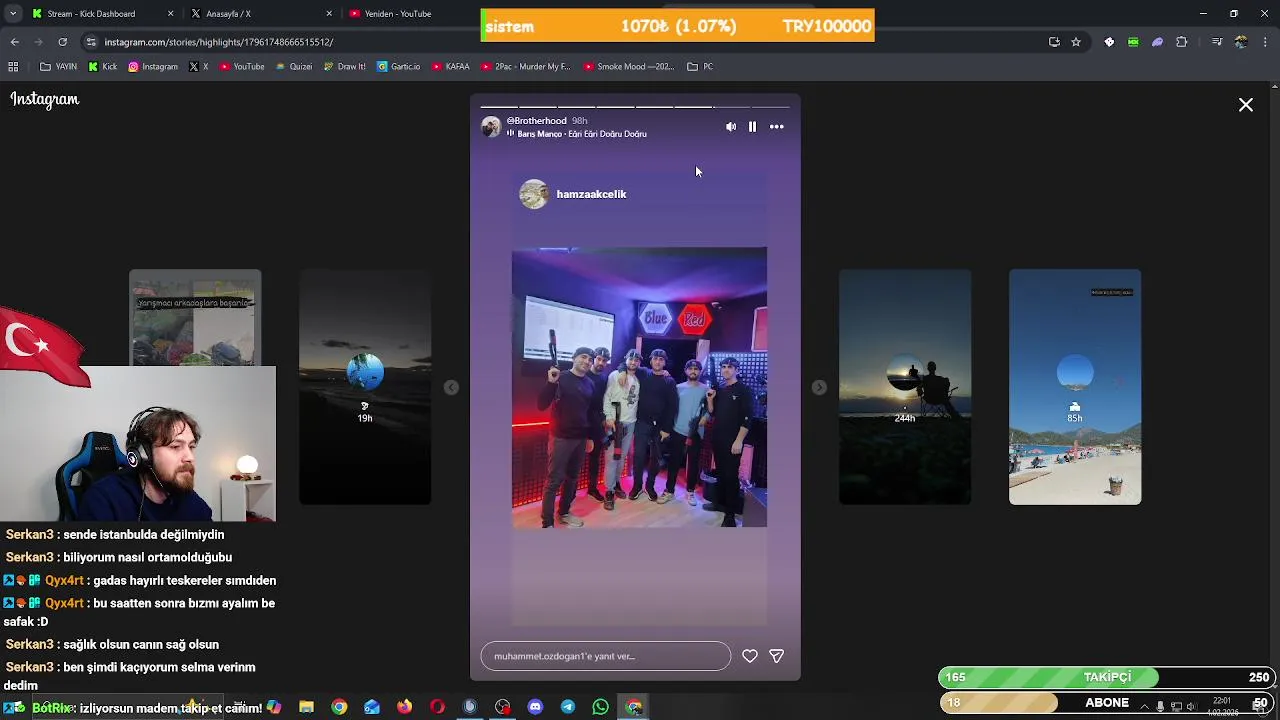Open the screen cast icon in the address bar

point(1054,42)
